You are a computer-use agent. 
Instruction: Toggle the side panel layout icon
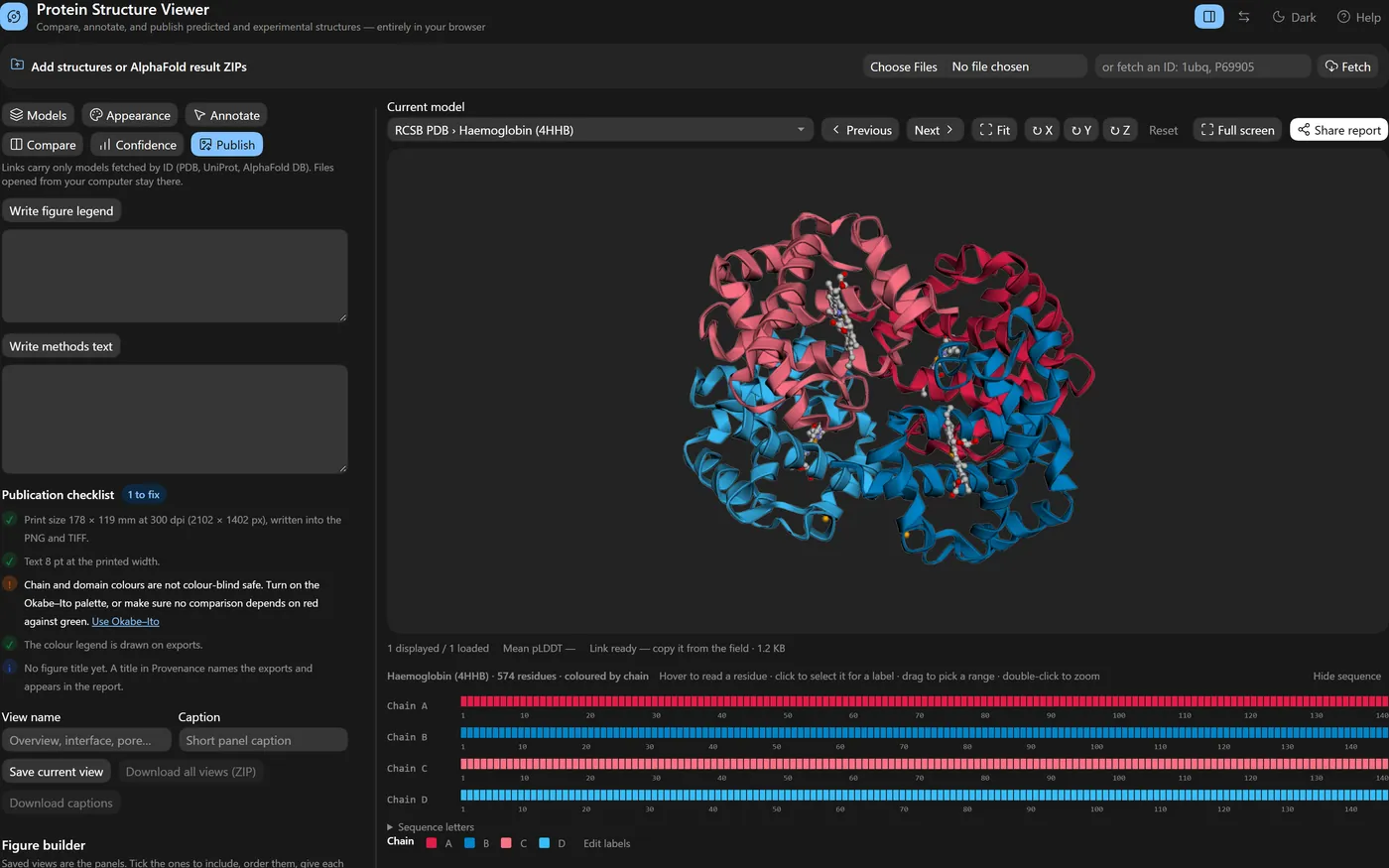point(1208,17)
